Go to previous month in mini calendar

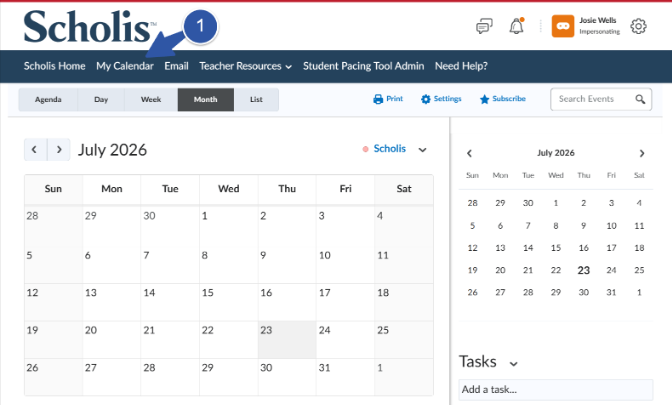tap(469, 153)
